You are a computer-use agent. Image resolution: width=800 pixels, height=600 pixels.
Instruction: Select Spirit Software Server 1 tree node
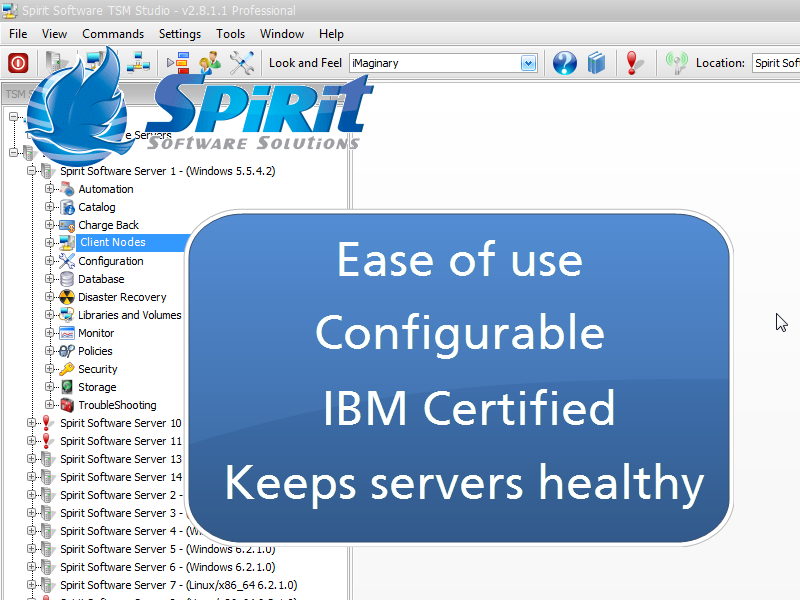[167, 171]
